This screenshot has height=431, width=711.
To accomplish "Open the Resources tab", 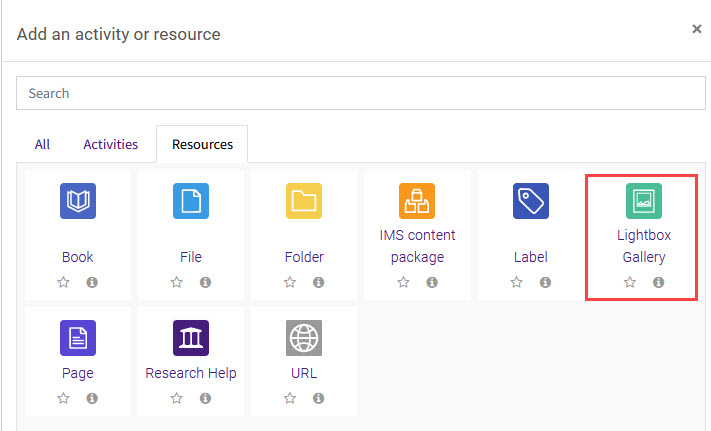I will pyautogui.click(x=202, y=144).
